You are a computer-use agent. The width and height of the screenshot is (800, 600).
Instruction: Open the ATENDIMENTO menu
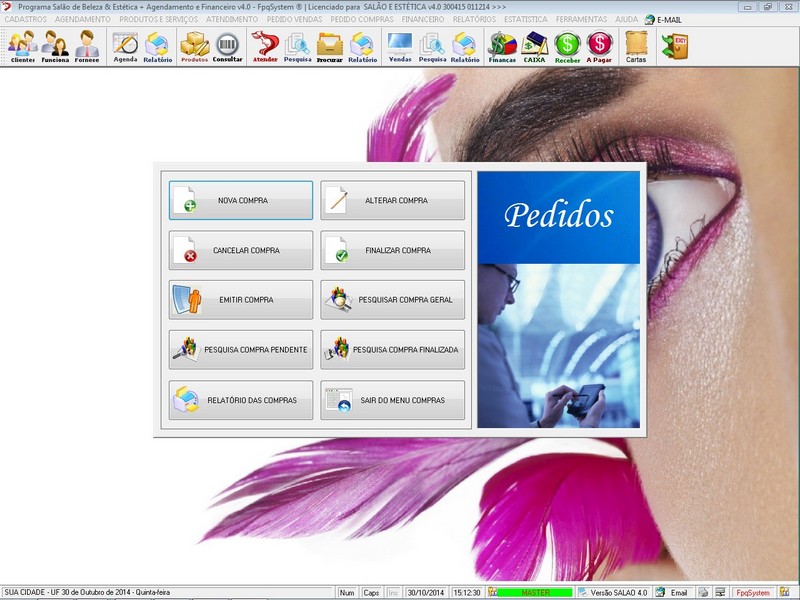click(x=232, y=19)
